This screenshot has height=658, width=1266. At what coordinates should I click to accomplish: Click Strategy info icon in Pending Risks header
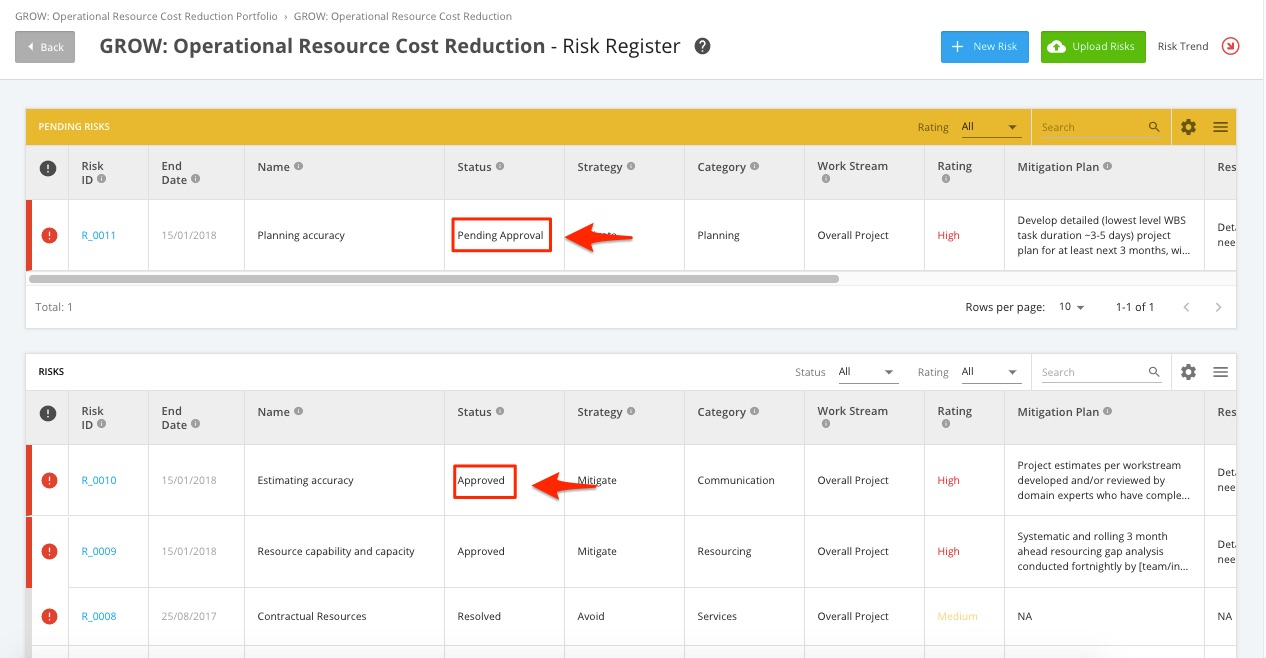[631, 167]
